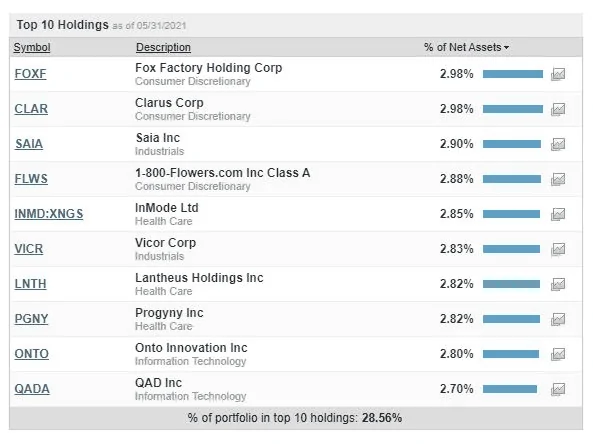Open chart icon for QAD Inc

point(558,389)
